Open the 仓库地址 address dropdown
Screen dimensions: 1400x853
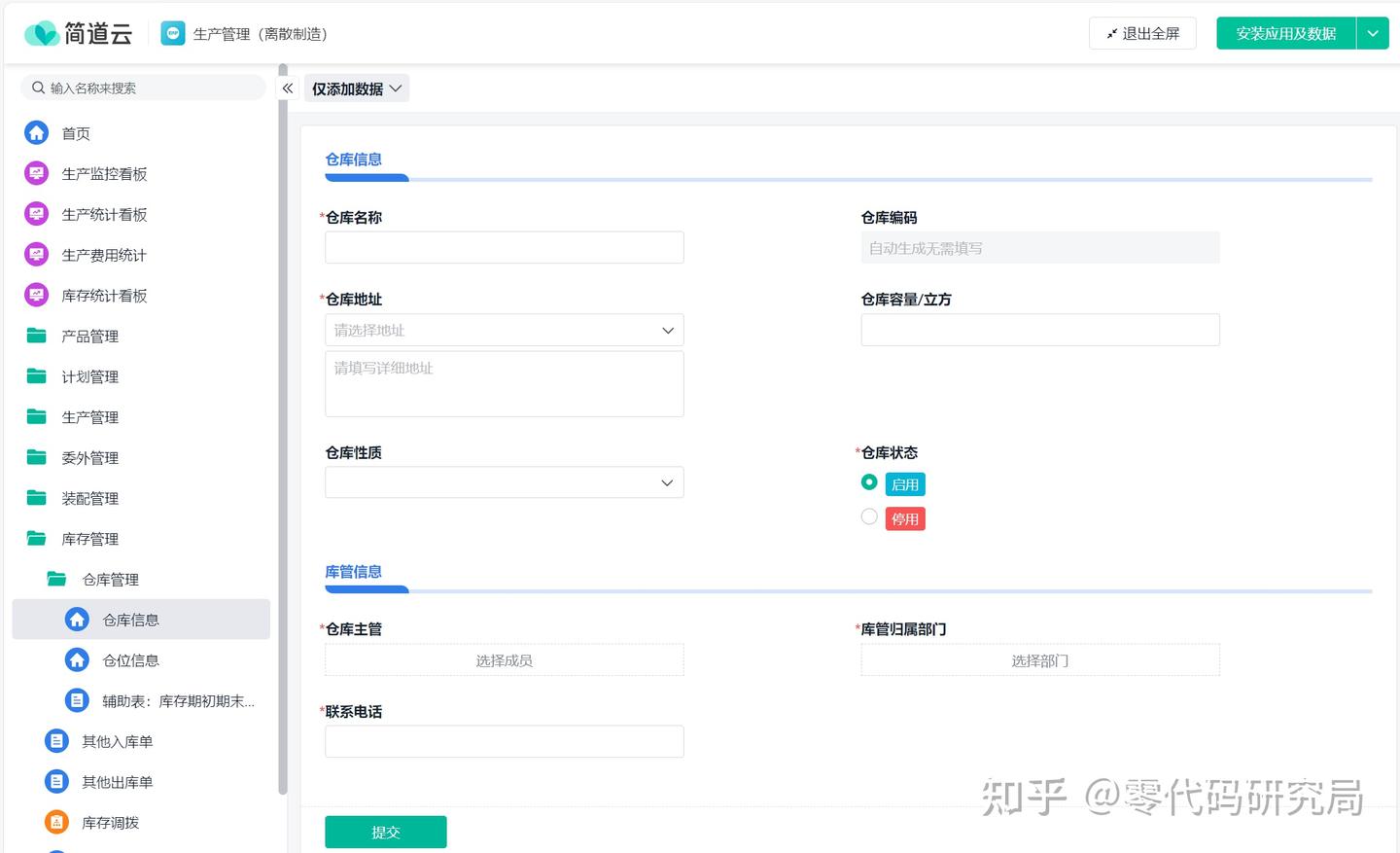[504, 331]
